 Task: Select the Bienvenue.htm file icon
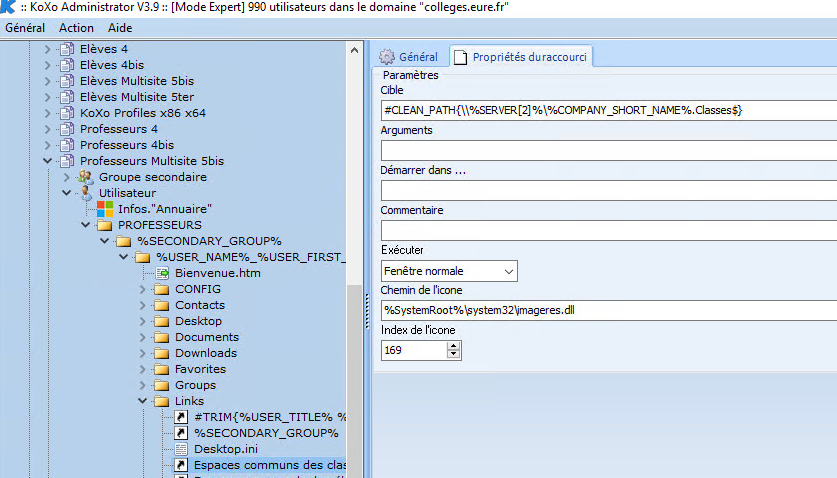162,273
